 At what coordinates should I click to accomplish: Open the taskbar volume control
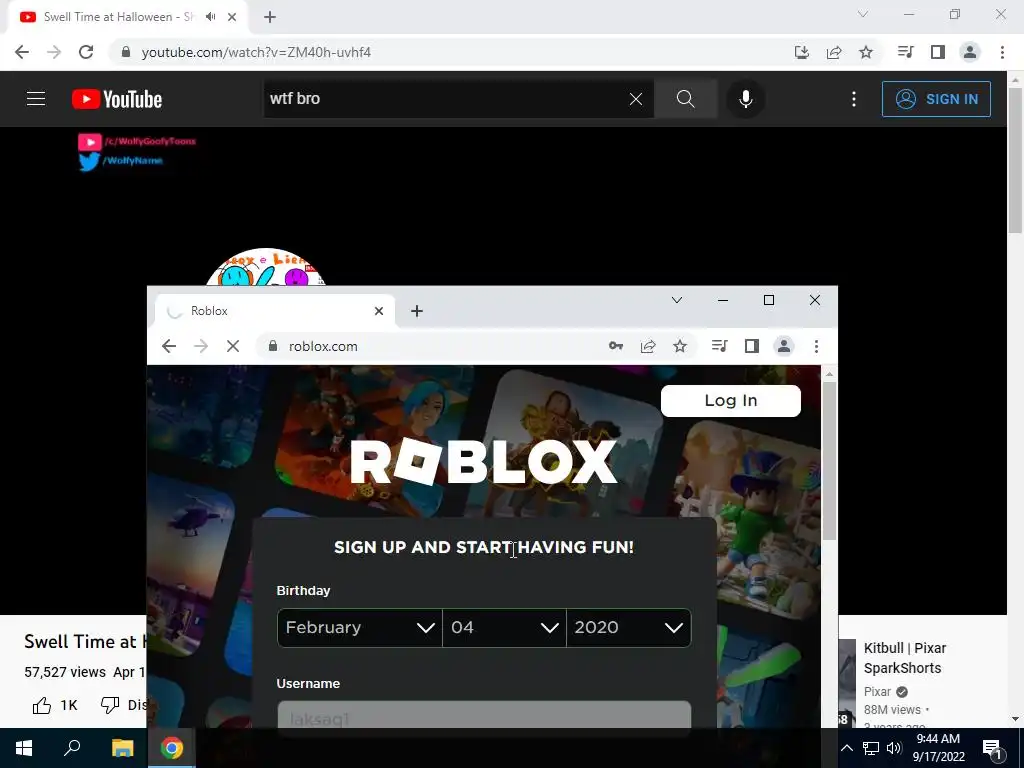[894, 748]
